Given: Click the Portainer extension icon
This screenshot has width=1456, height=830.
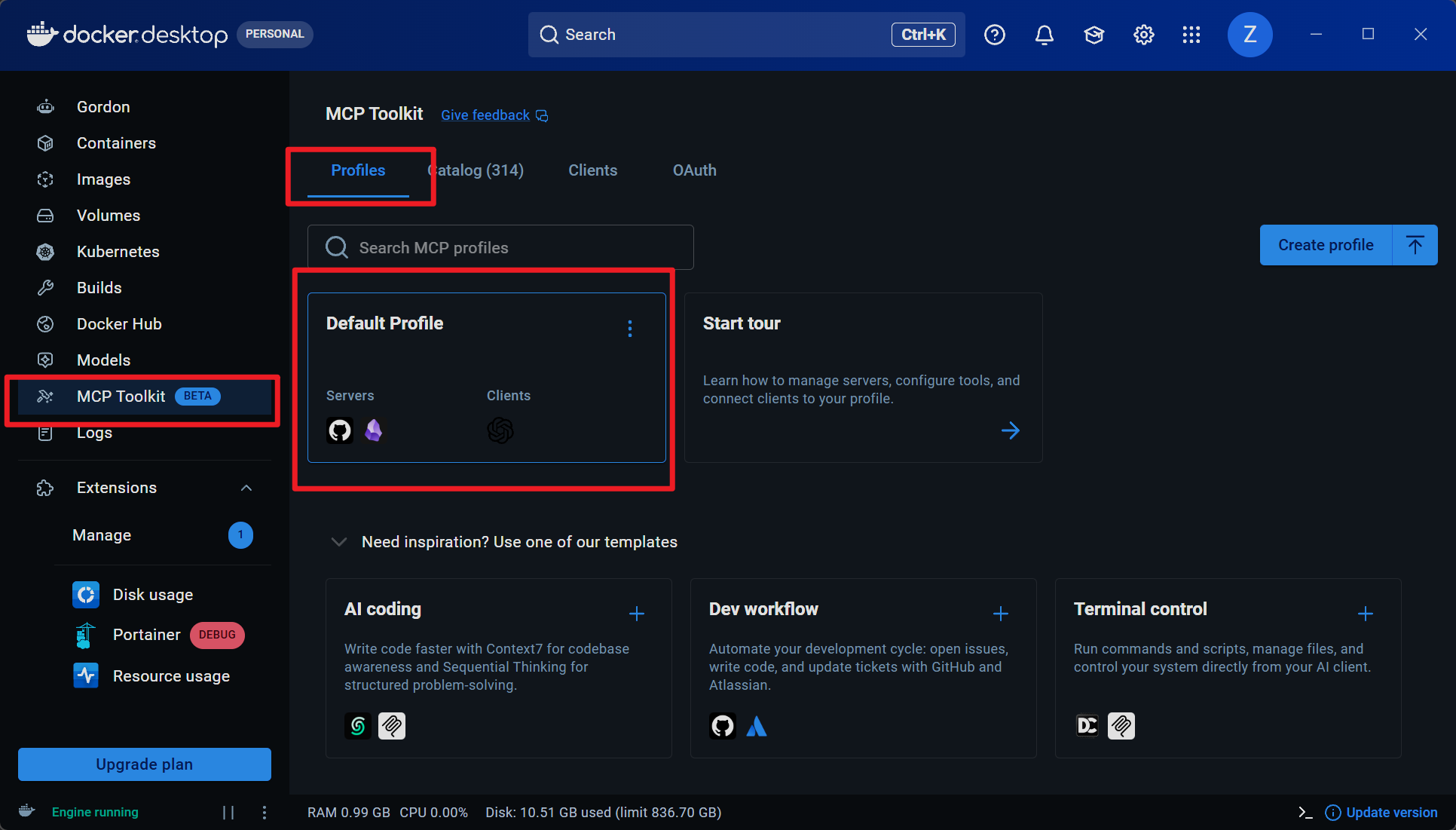Looking at the screenshot, I should tap(86, 636).
